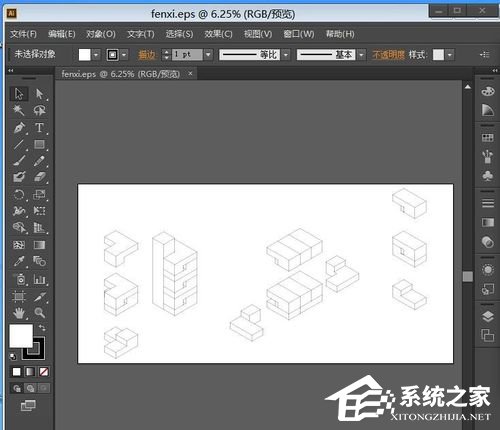The image size is (500, 430).
Task: Open the 对象(O) menu
Action: [x=101, y=34]
